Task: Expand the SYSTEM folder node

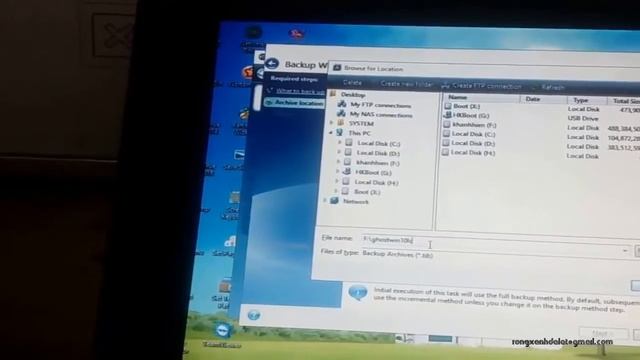Action: 331,122
